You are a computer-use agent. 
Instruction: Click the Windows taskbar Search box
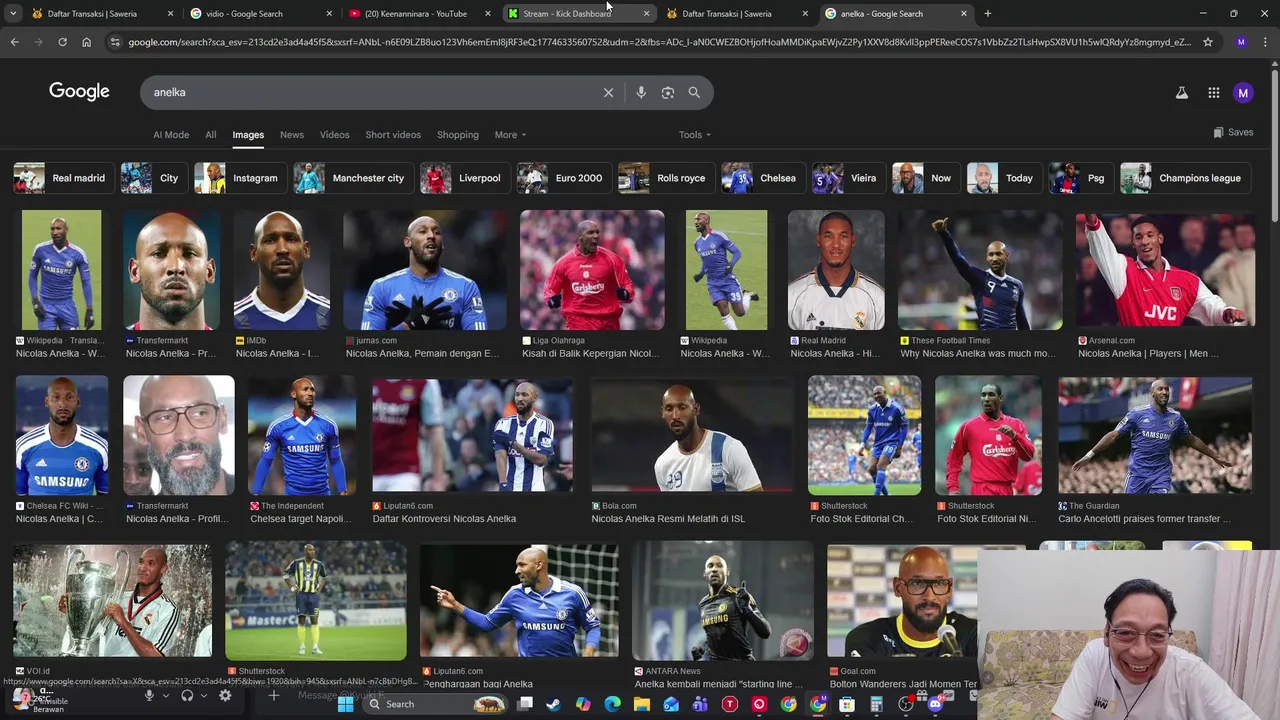pyautogui.click(x=436, y=704)
